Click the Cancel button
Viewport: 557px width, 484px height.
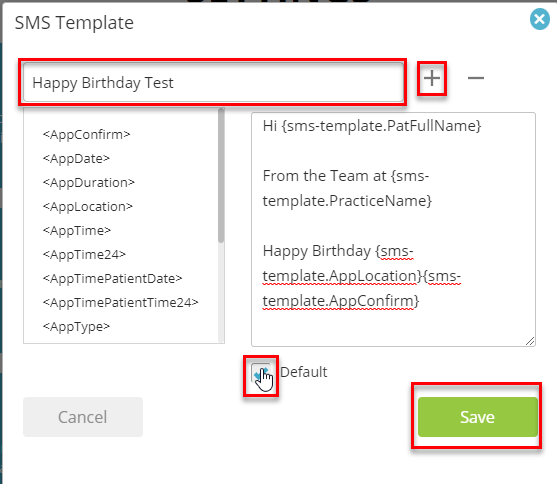tap(83, 417)
